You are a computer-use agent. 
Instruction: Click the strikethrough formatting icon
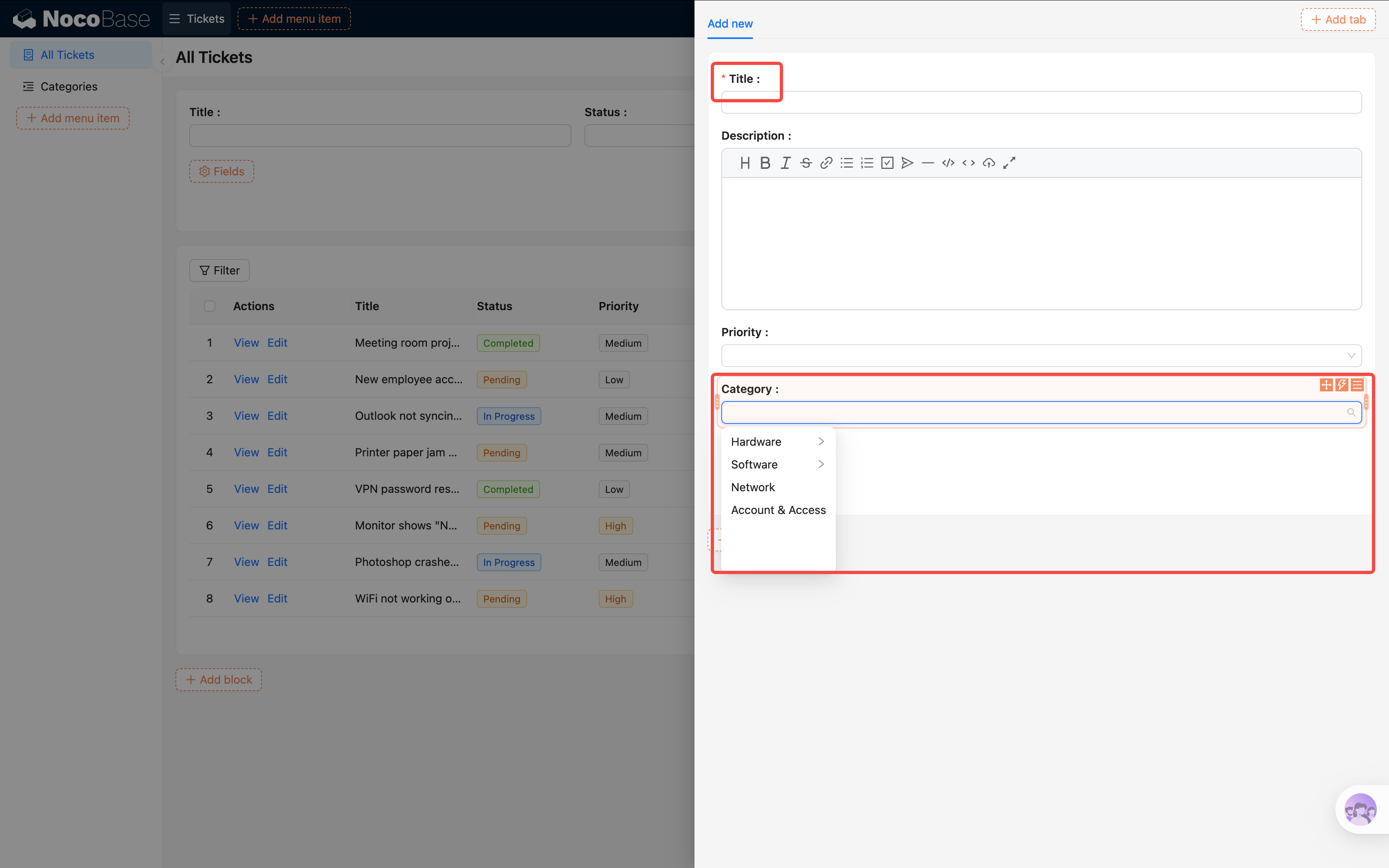coord(806,163)
